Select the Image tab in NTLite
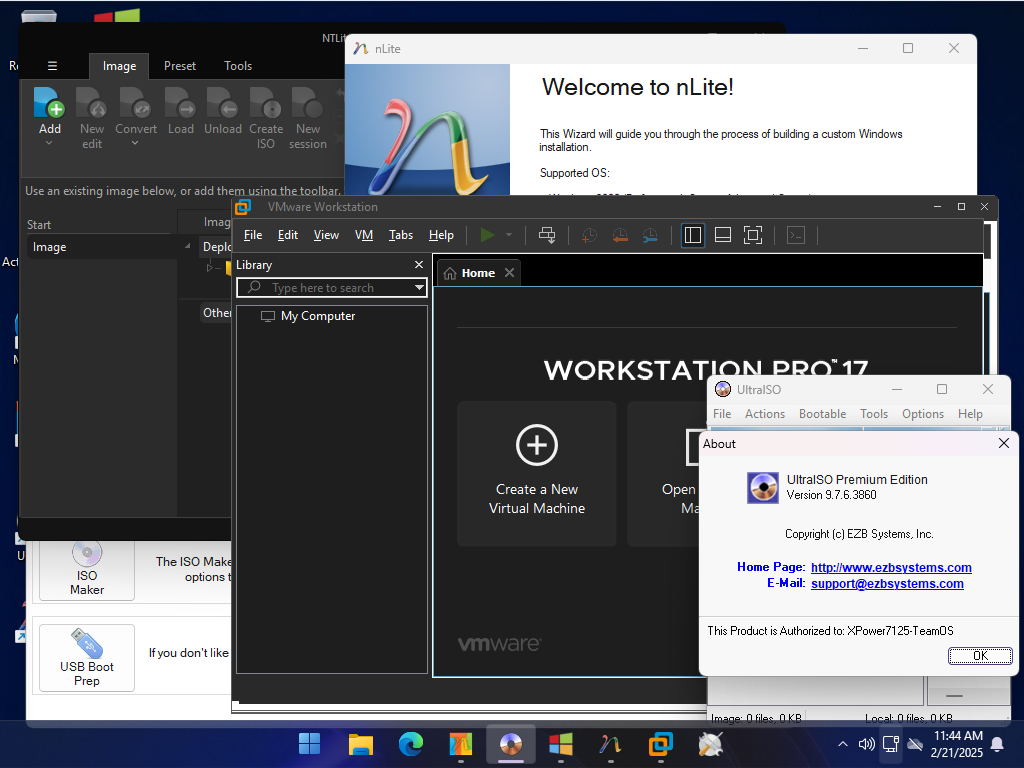The image size is (1024, 768). 120,66
